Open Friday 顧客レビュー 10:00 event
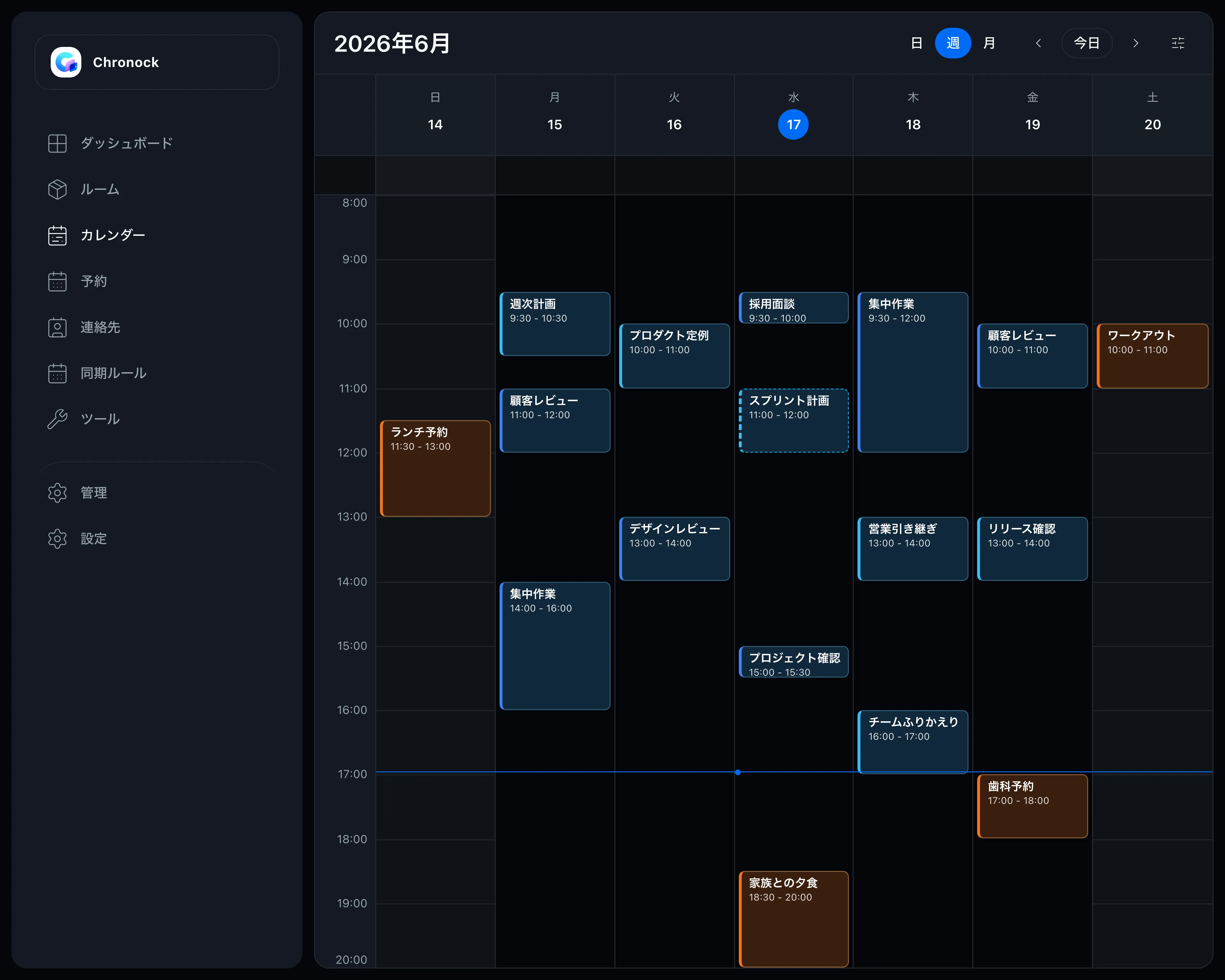Viewport: 1225px width, 980px height. (x=1032, y=356)
